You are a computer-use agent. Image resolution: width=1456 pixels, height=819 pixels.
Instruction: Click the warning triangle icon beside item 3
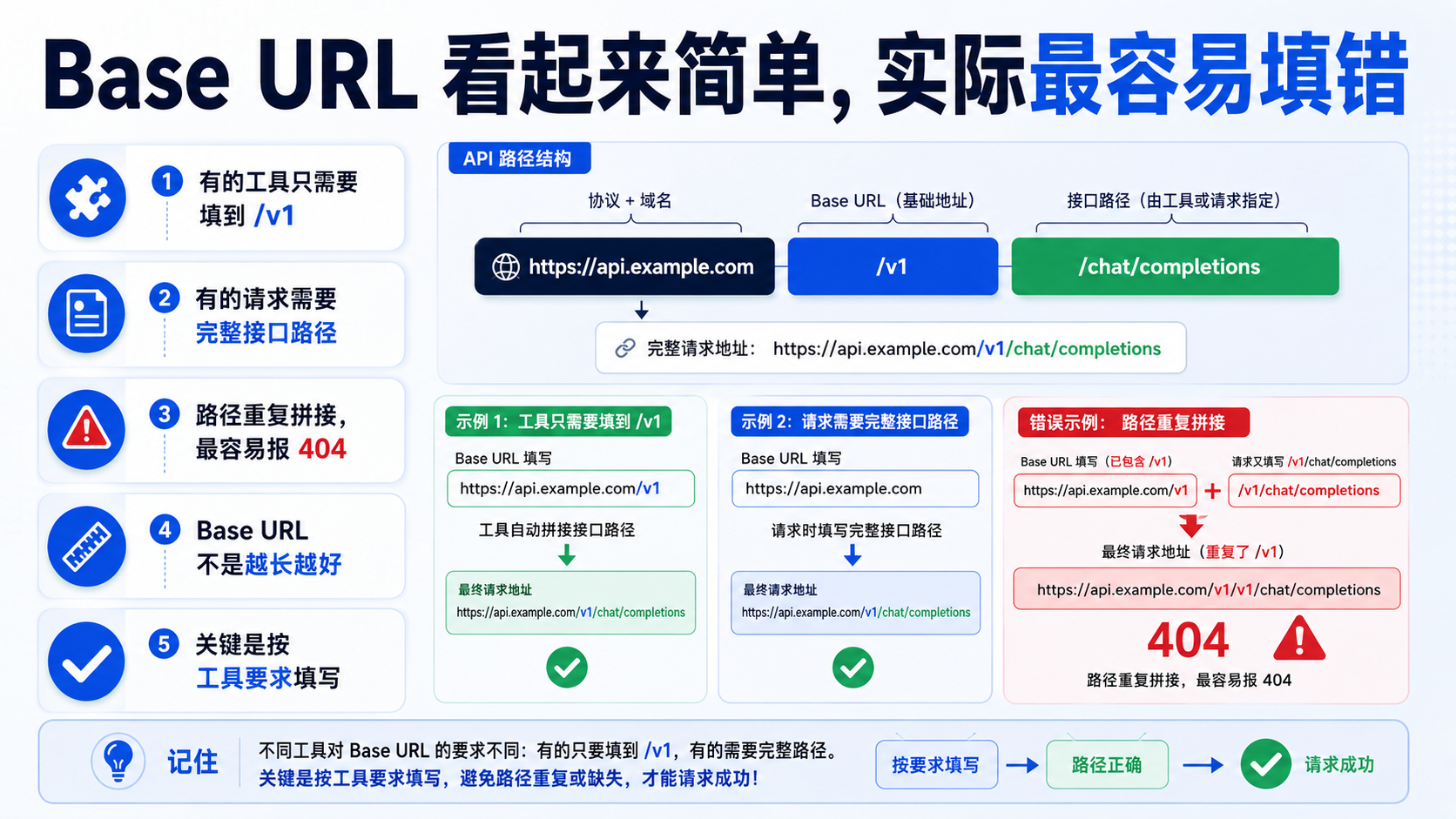86,430
